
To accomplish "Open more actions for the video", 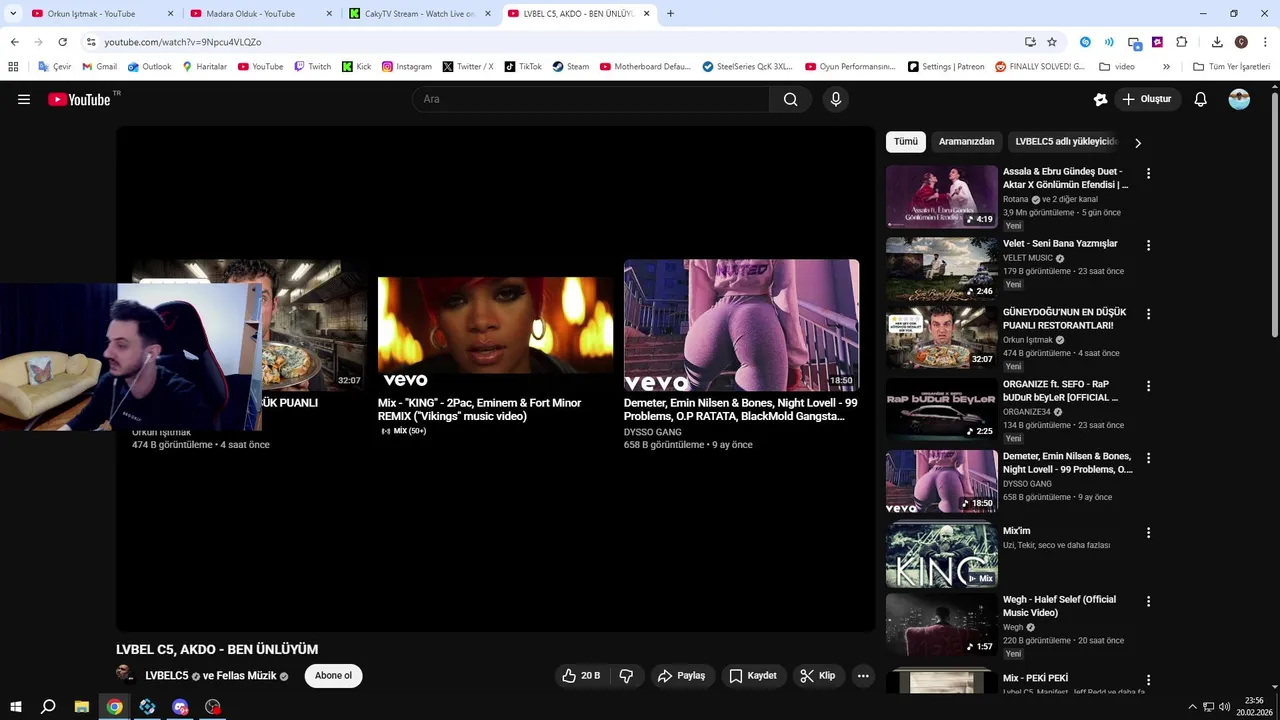I will [x=863, y=676].
